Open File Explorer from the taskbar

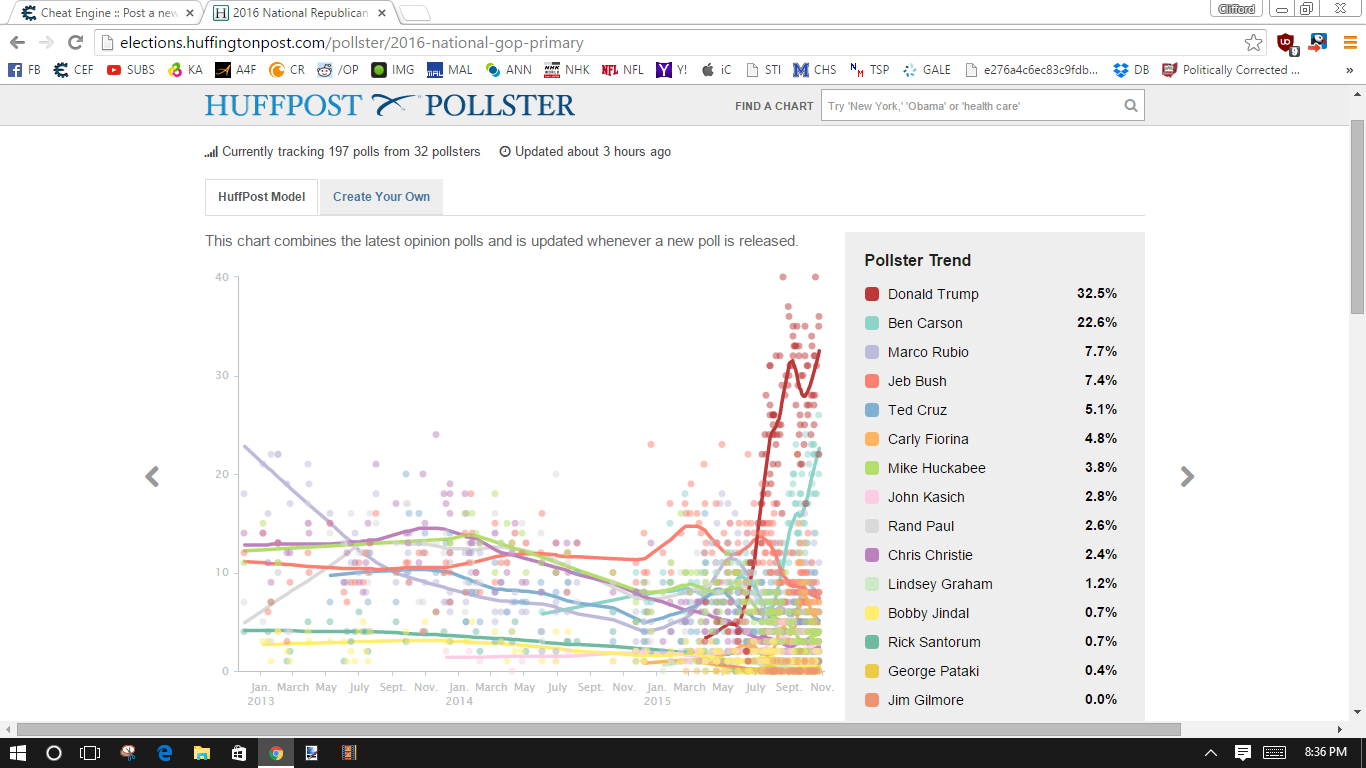click(x=202, y=752)
